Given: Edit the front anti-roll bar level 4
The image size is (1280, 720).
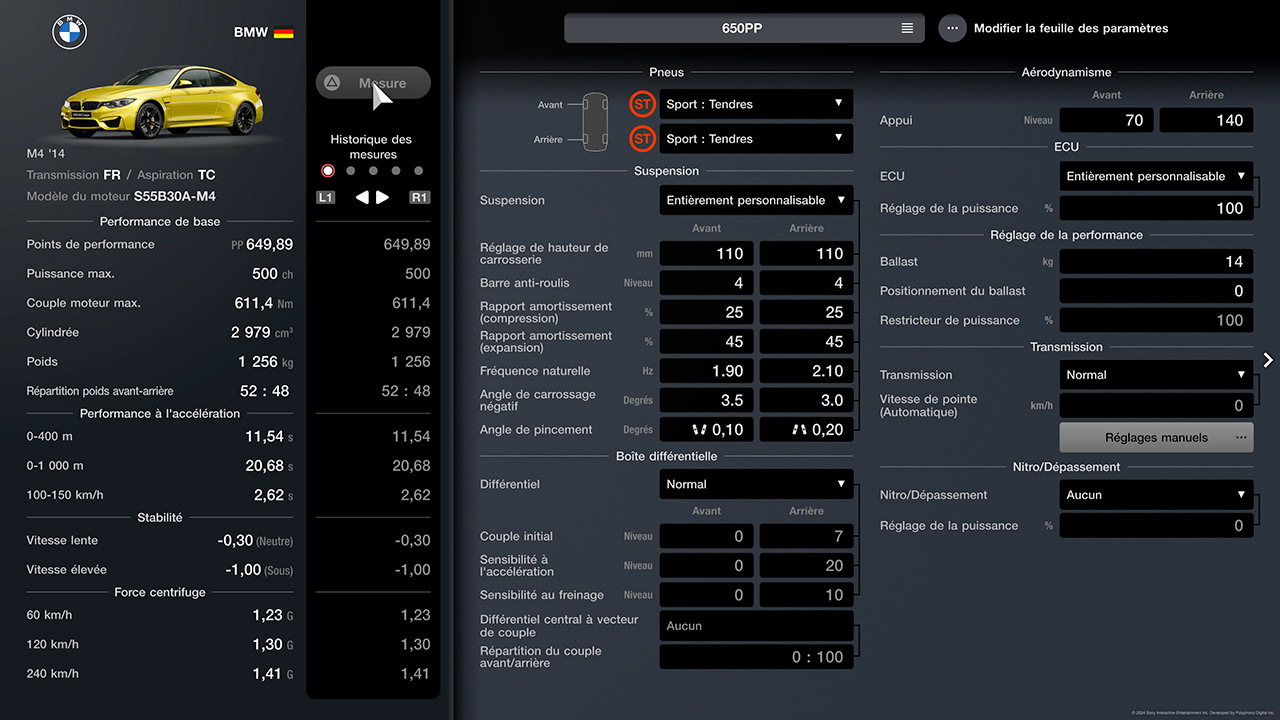Looking at the screenshot, I should click(x=706, y=283).
